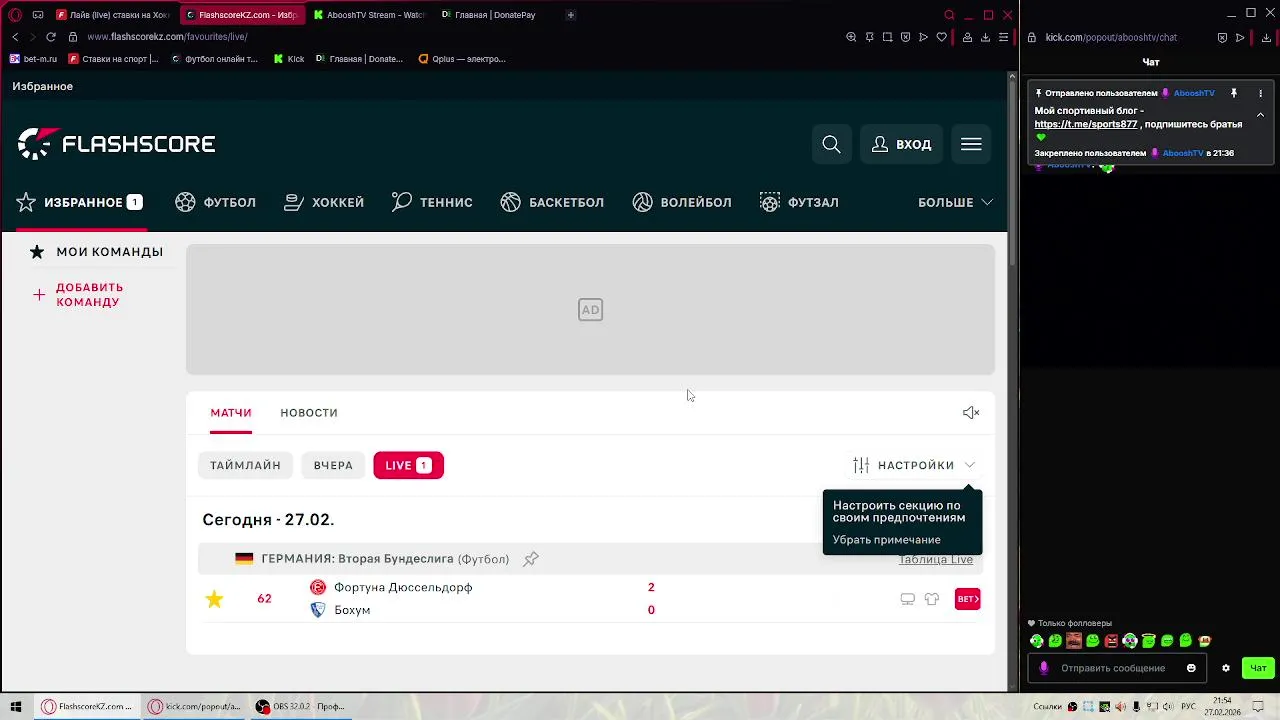Open Flashscore search magnifier icon

[x=831, y=144]
